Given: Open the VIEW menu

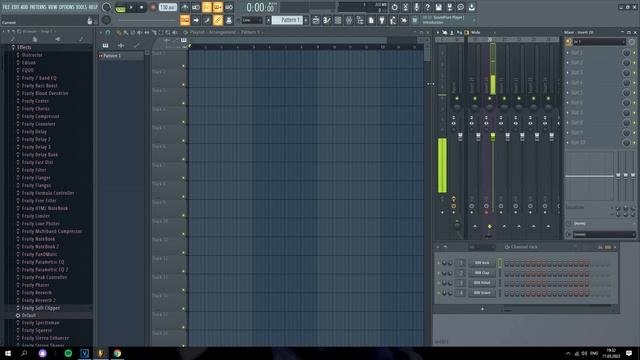Looking at the screenshot, I should point(53,7).
